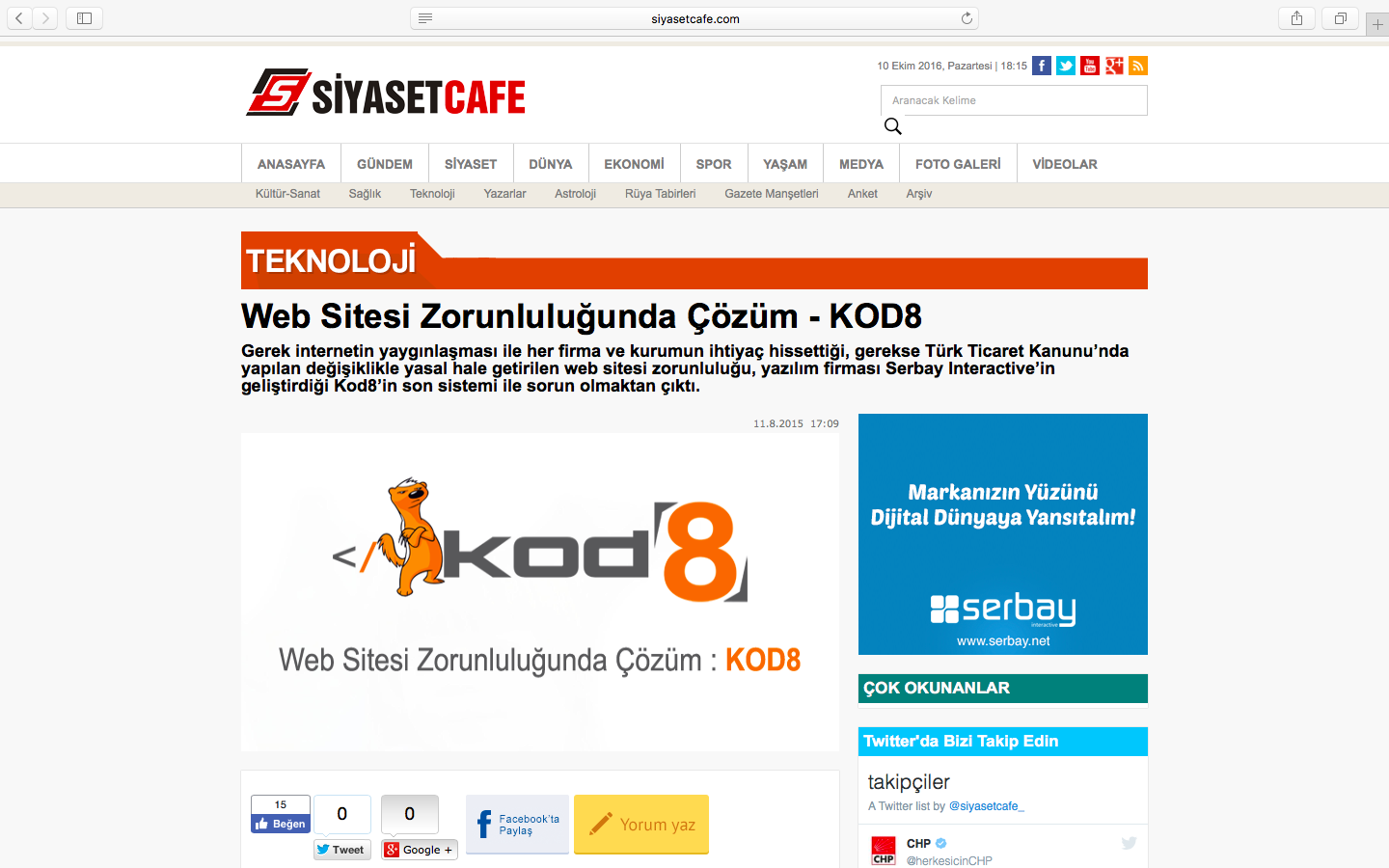Open the site's Google Plus icon in header
This screenshot has height=868, width=1389.
(1114, 66)
